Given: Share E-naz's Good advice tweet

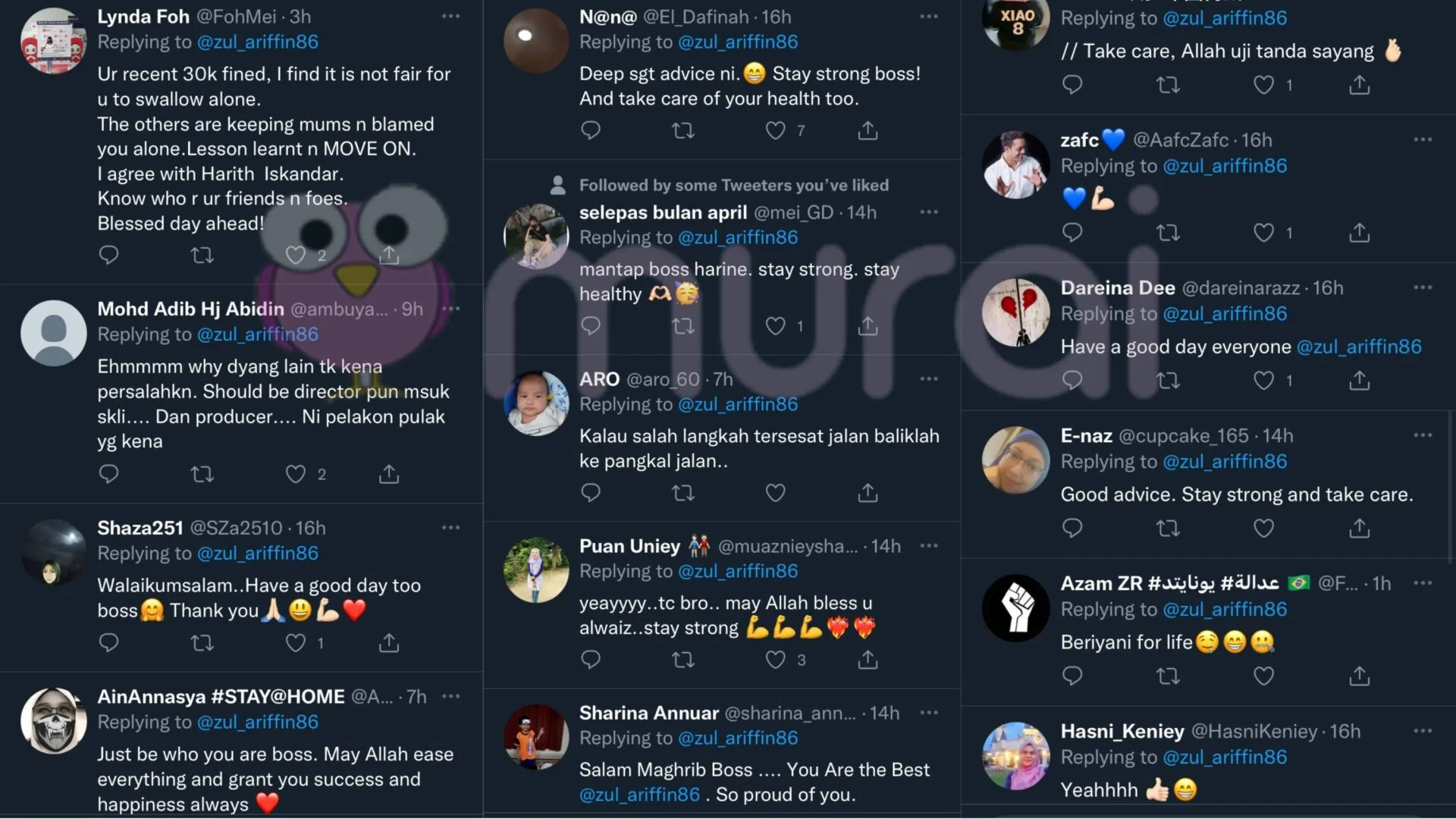Looking at the screenshot, I should point(1360,529).
